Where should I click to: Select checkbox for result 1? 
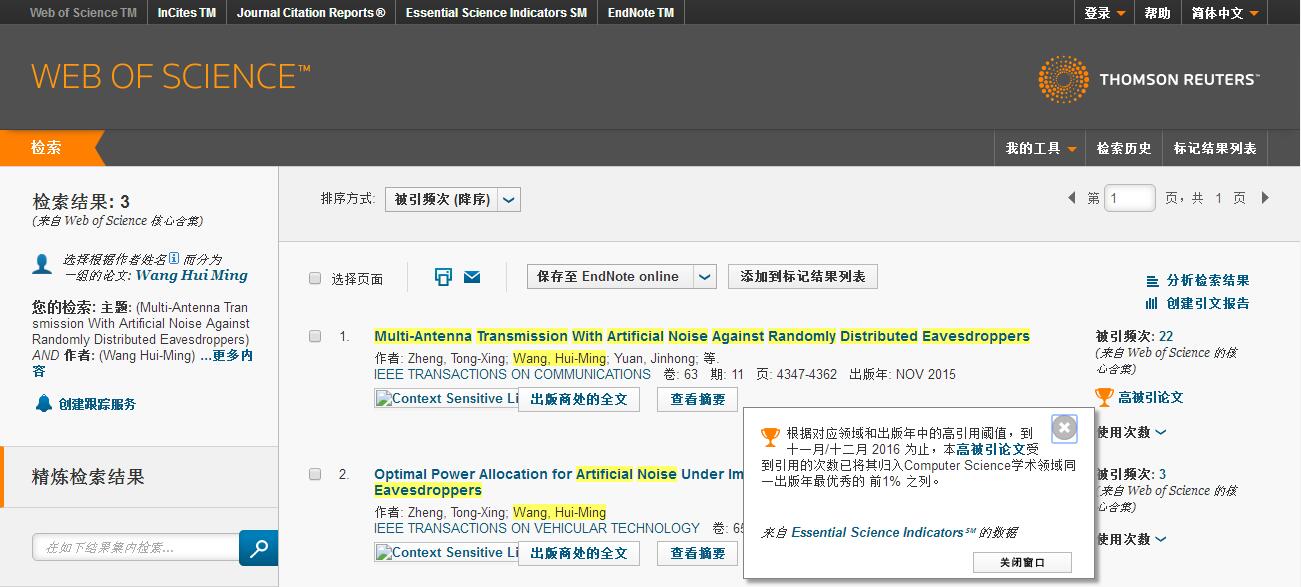[x=315, y=336]
